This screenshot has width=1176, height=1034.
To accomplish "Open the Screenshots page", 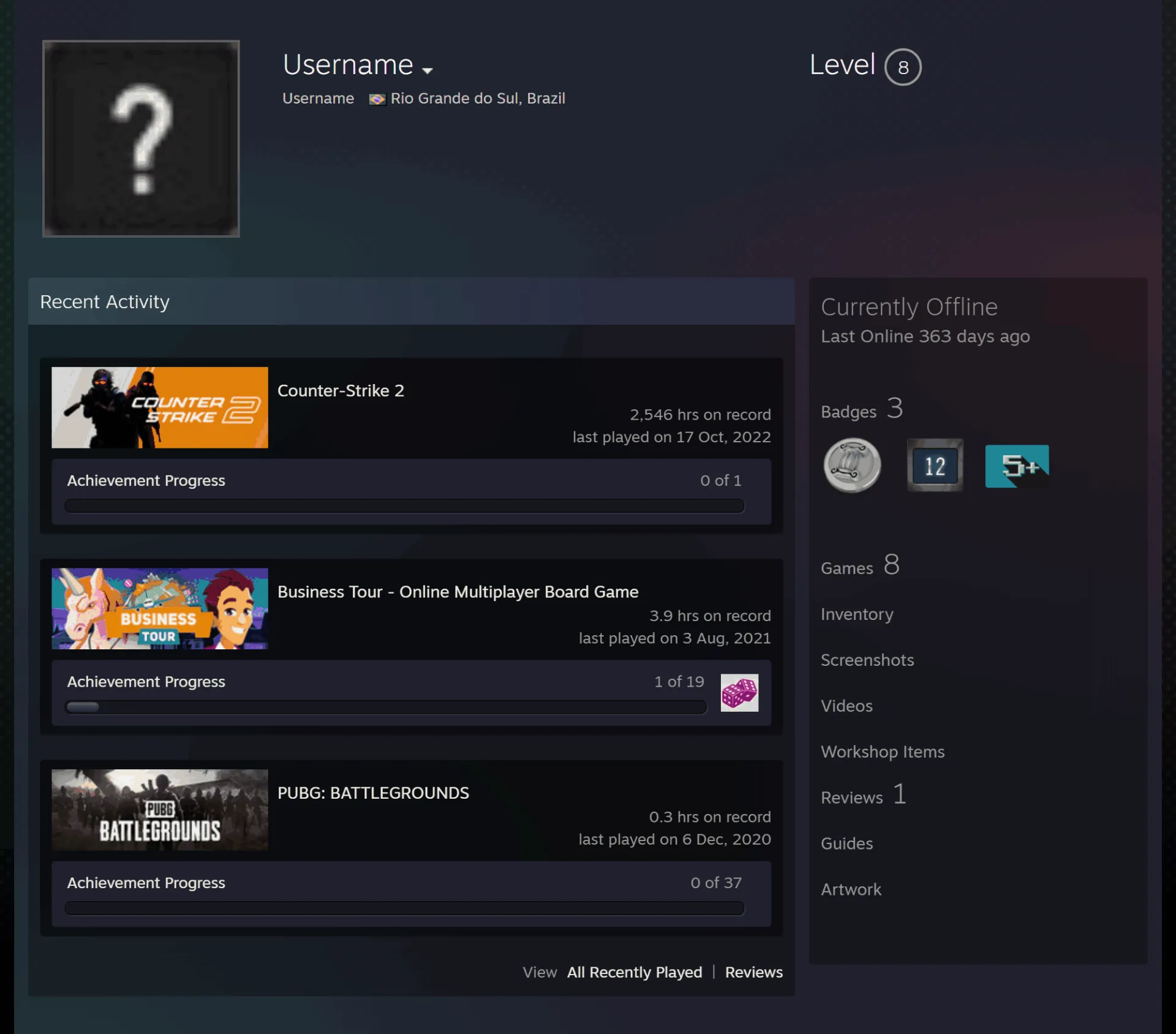I will point(867,660).
